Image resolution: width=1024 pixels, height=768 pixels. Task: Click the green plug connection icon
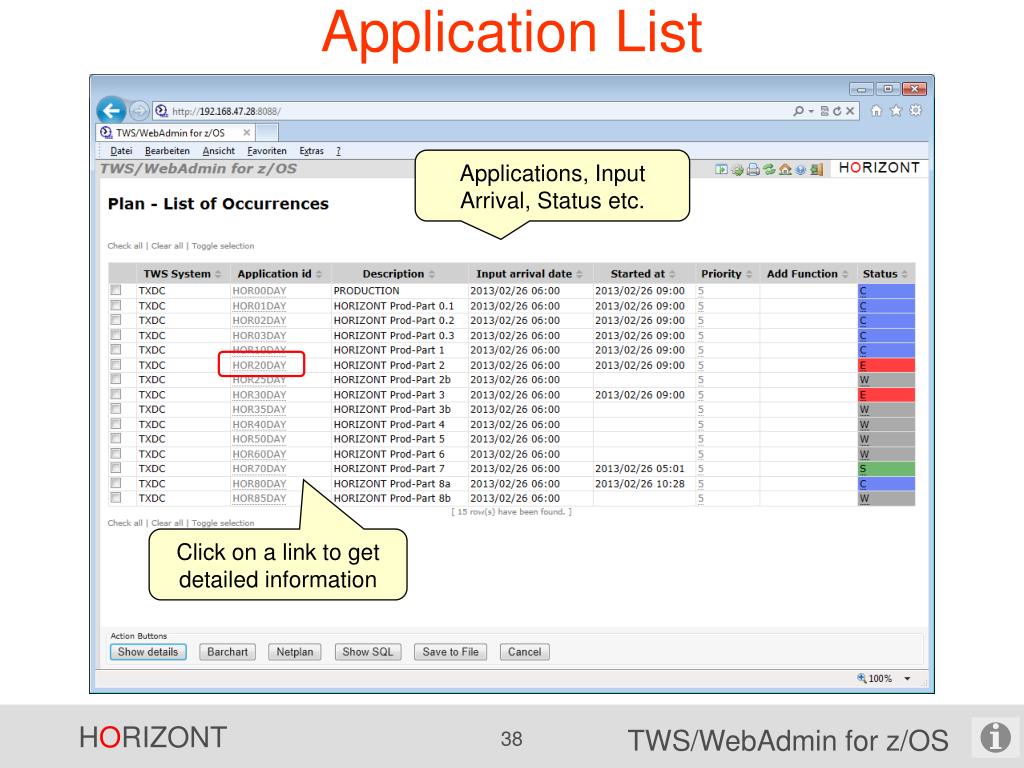click(737, 170)
